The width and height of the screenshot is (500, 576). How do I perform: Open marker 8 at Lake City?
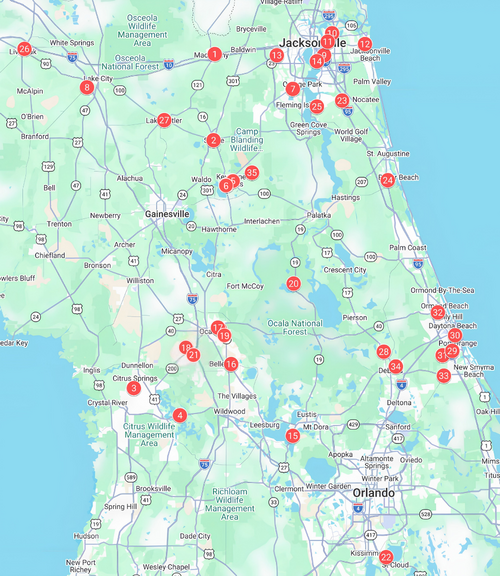point(87,87)
